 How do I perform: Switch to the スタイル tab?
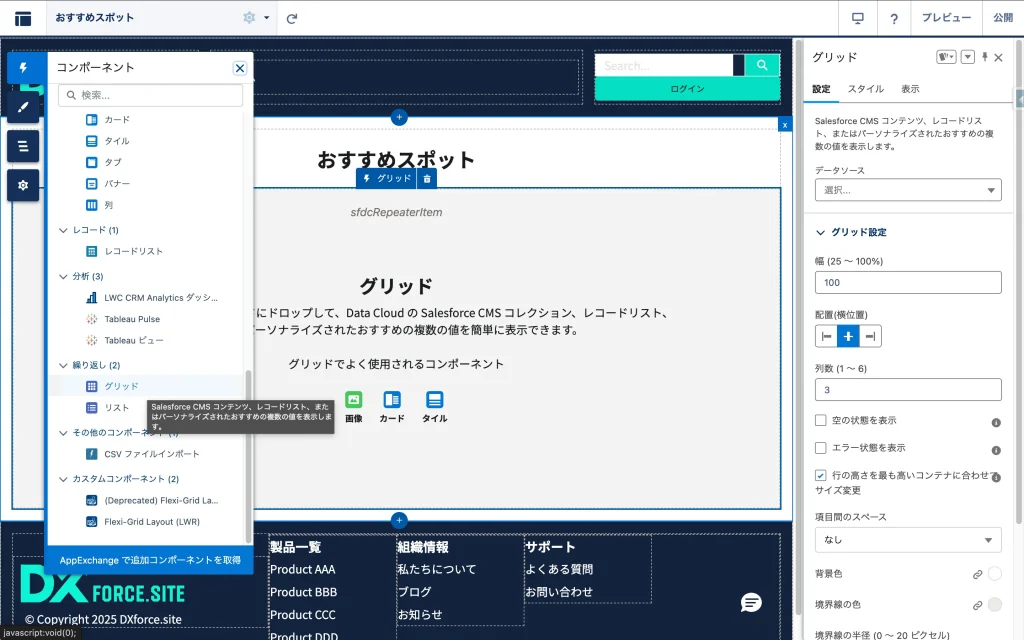[865, 89]
